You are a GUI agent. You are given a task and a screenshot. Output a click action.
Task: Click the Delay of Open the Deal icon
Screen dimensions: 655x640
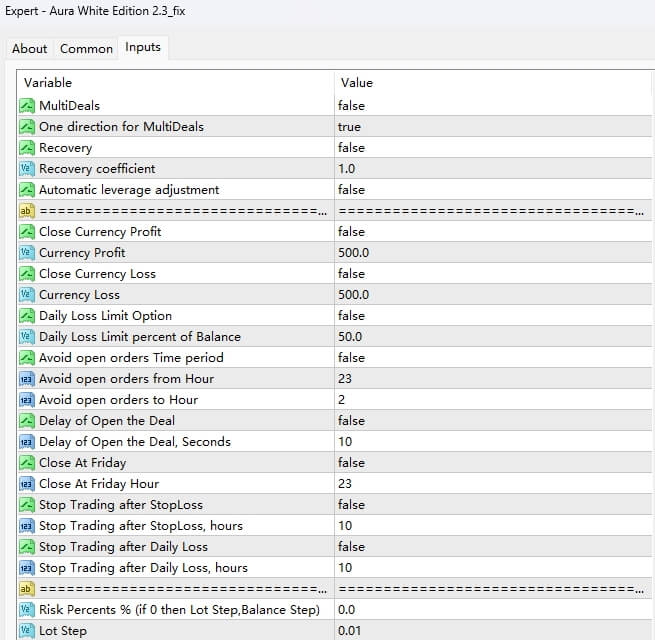click(x=27, y=421)
